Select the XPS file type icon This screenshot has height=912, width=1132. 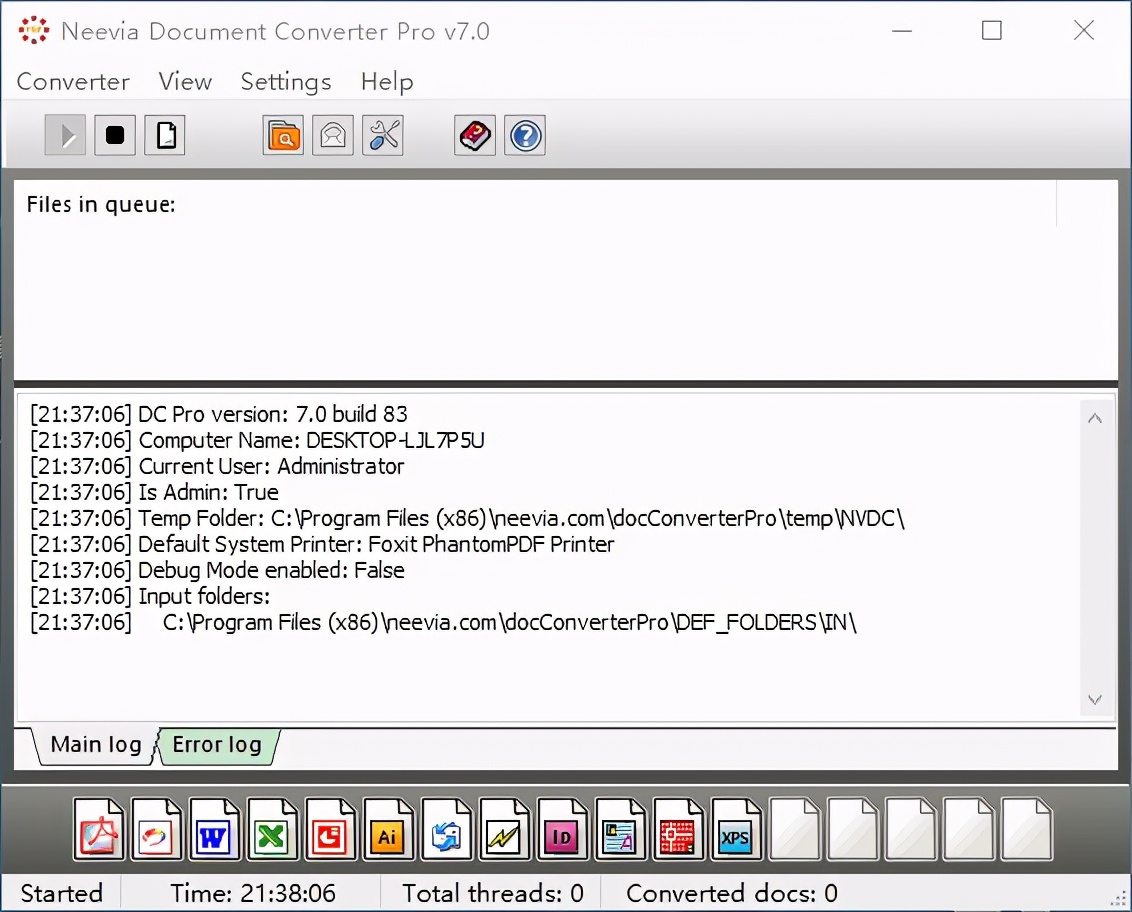click(736, 829)
